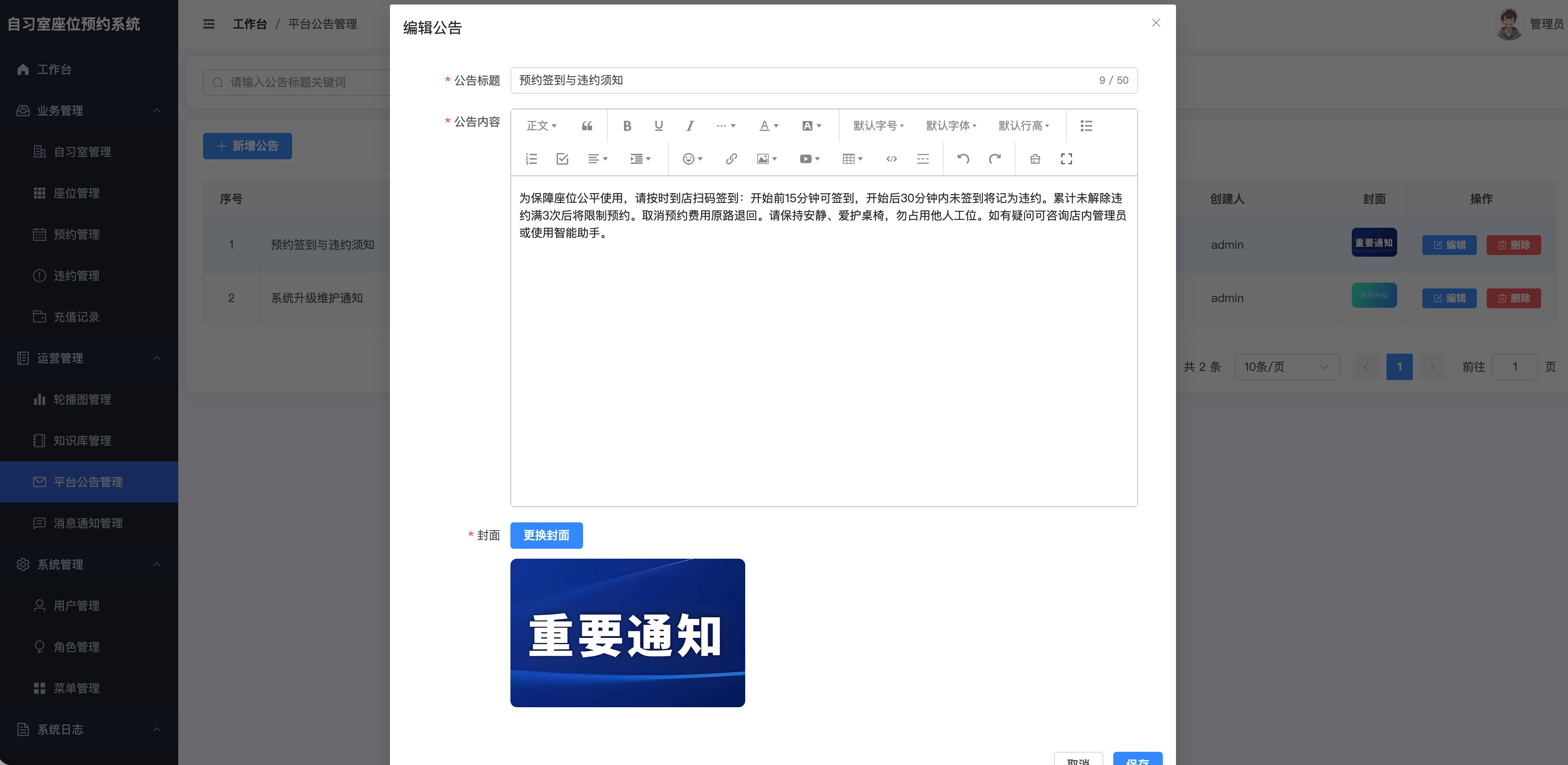Image resolution: width=1568 pixels, height=765 pixels.
Task: Open the insert image menu
Action: point(766,159)
